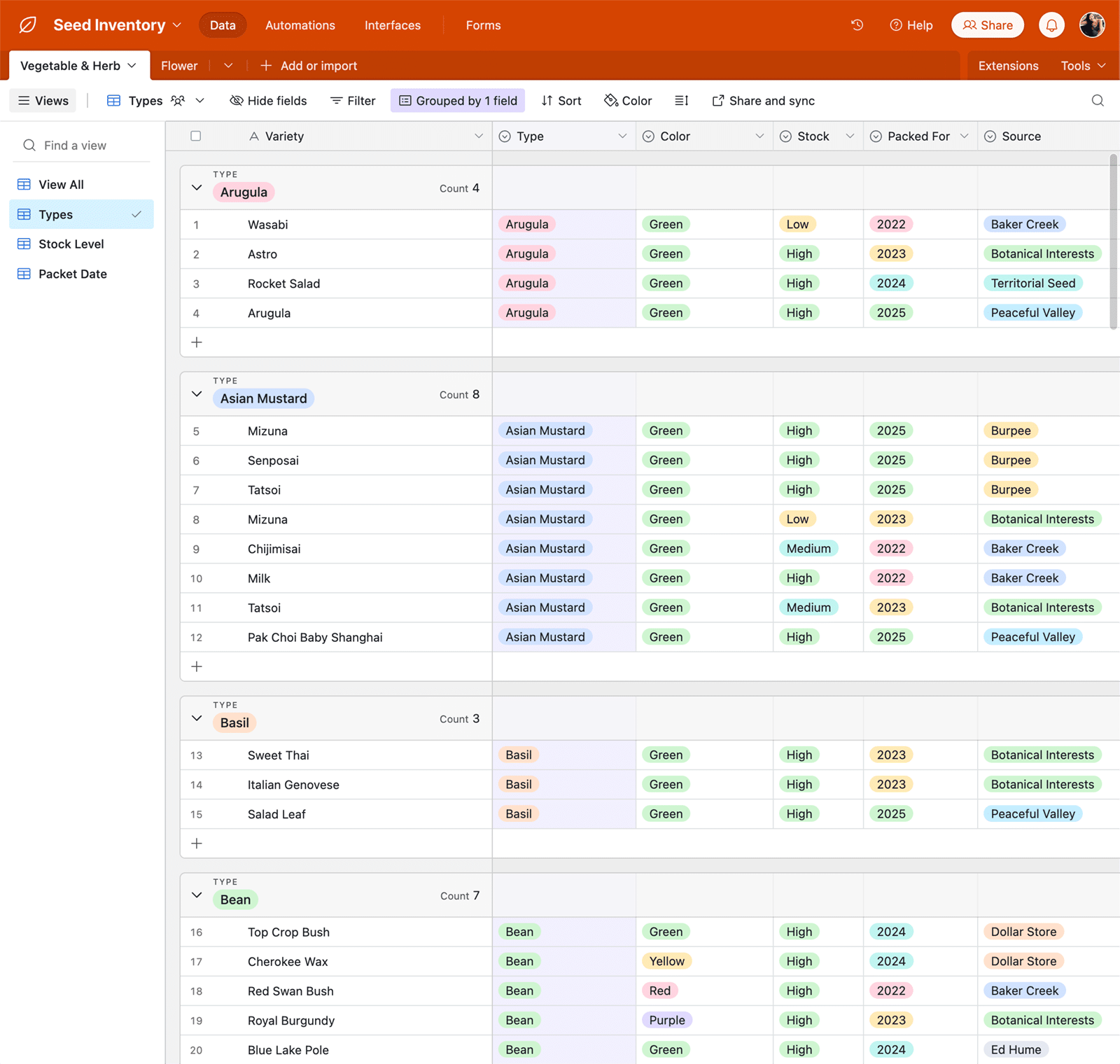Click the Yellow color tag for Cherokee Wax
1120x1064 pixels.
click(x=666, y=961)
